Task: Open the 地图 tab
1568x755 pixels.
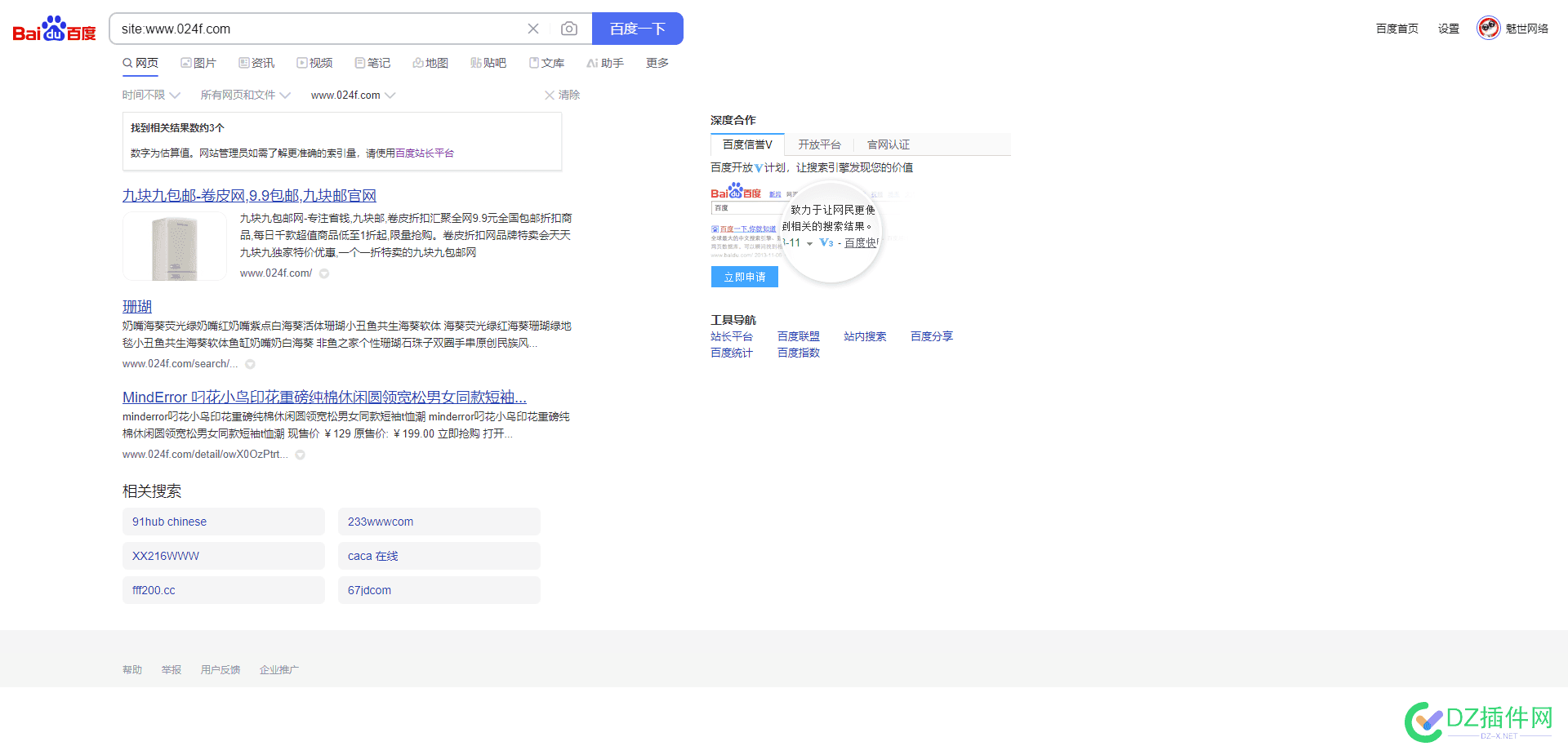Action: pos(430,63)
